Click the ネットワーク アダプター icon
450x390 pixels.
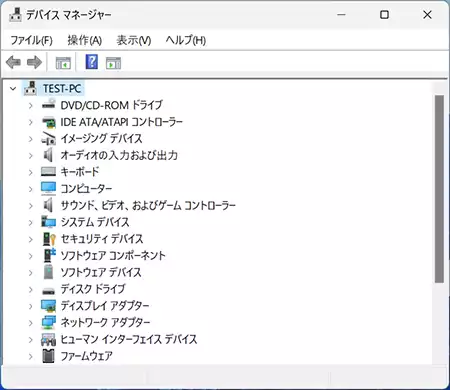pyautogui.click(x=49, y=322)
